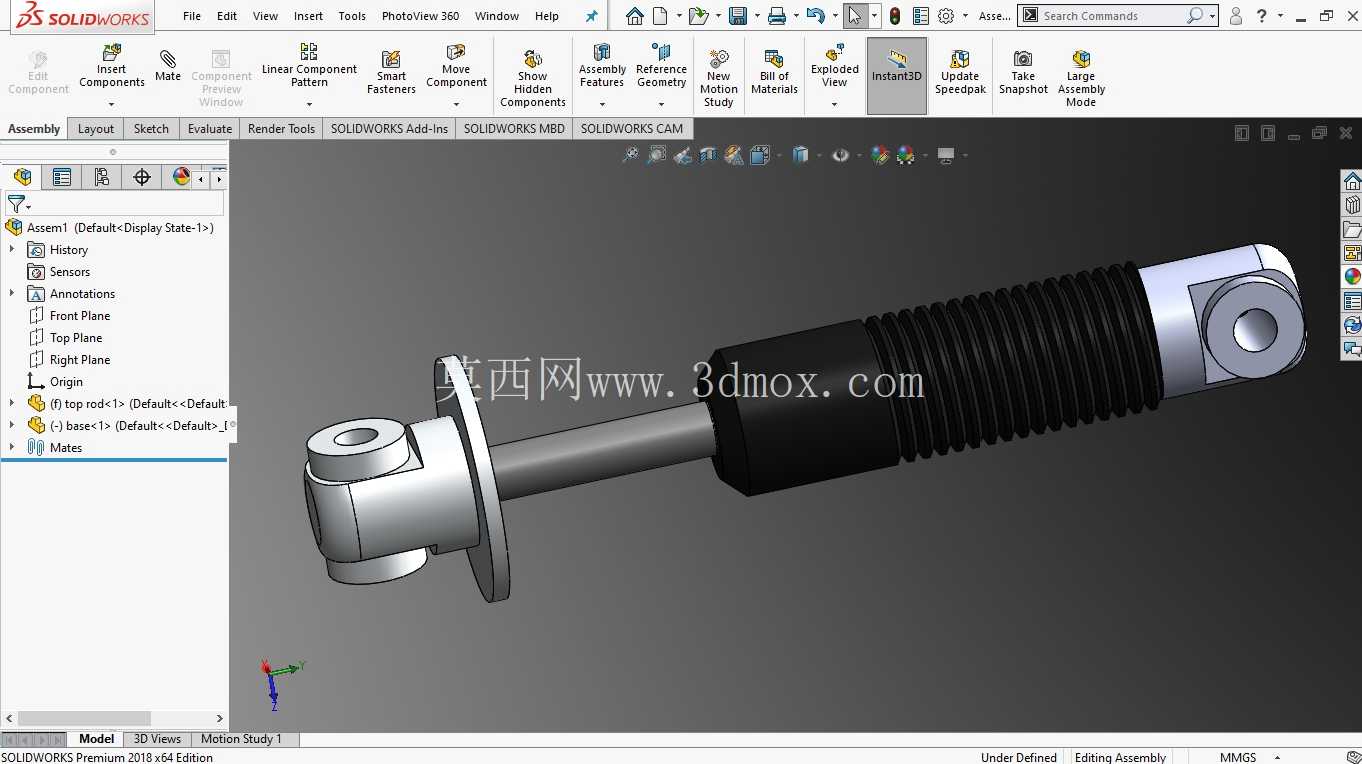
Task: Switch to the Render Tools tab
Action: (x=281, y=128)
